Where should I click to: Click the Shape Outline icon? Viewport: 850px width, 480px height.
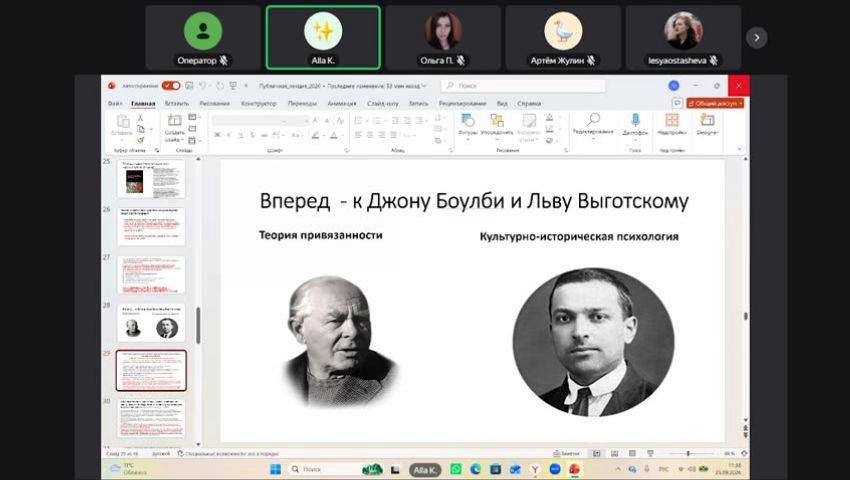point(550,129)
